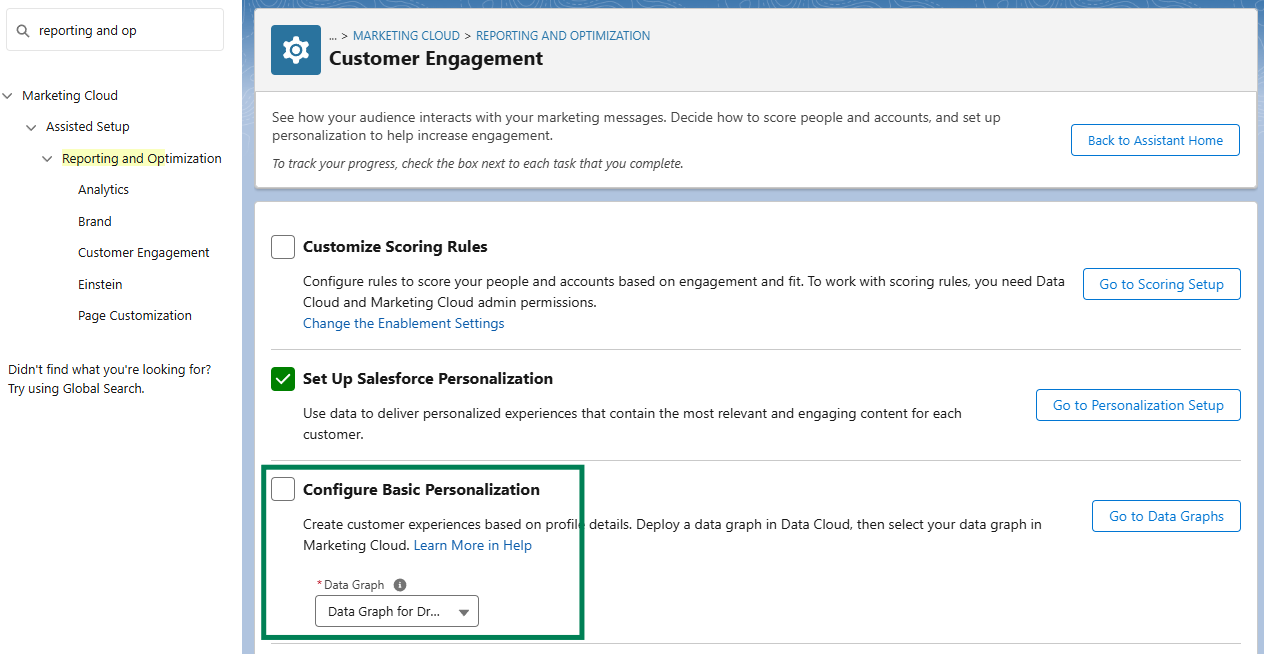Screen dimensions: 1264x654
Task: Click the 'Try using Global Search.' text
Action: (76, 389)
